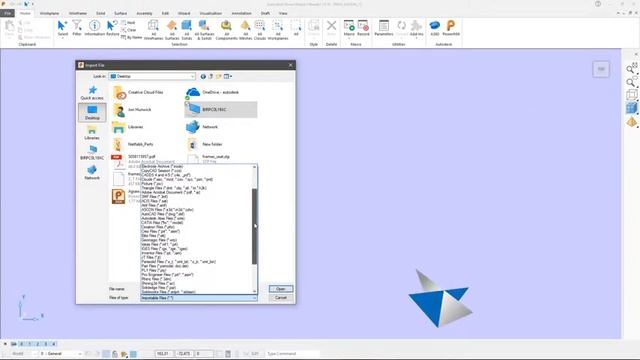Switch to the Solid ribbon tab
This screenshot has height=360, width=640.
pyautogui.click(x=100, y=13)
